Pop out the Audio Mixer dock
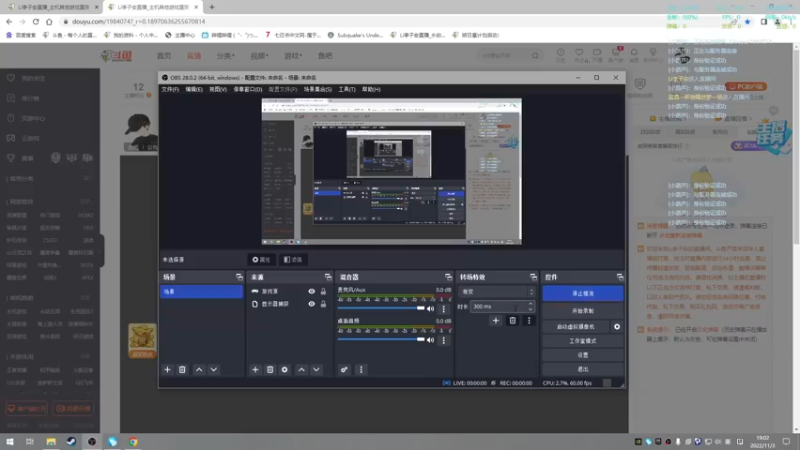This screenshot has width=800, height=450. 448,277
